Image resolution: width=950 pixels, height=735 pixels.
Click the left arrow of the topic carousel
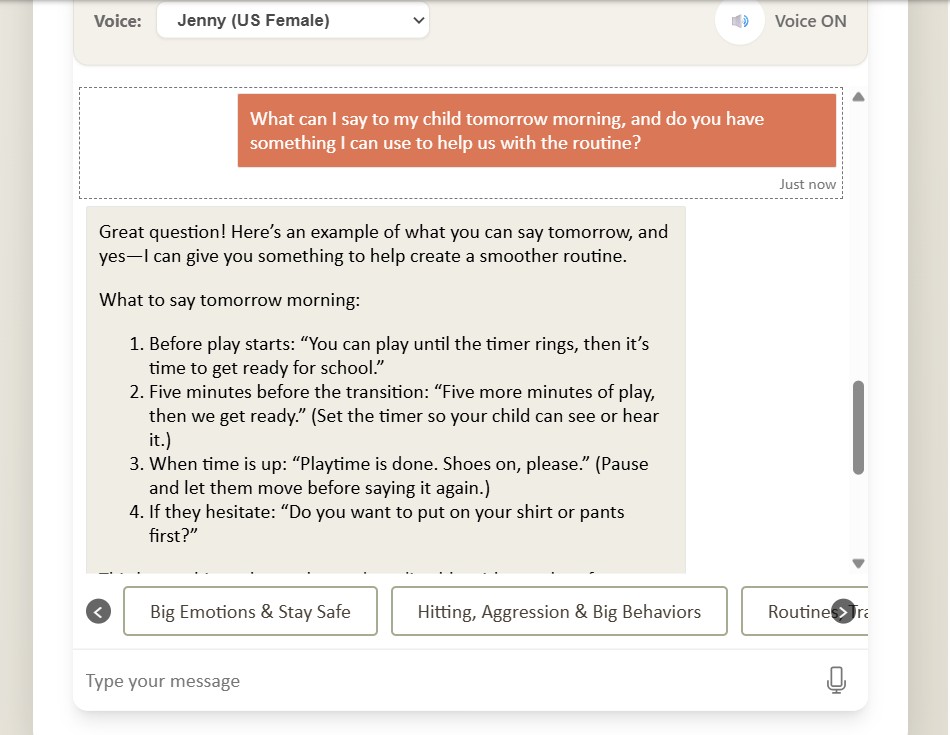pyautogui.click(x=99, y=611)
